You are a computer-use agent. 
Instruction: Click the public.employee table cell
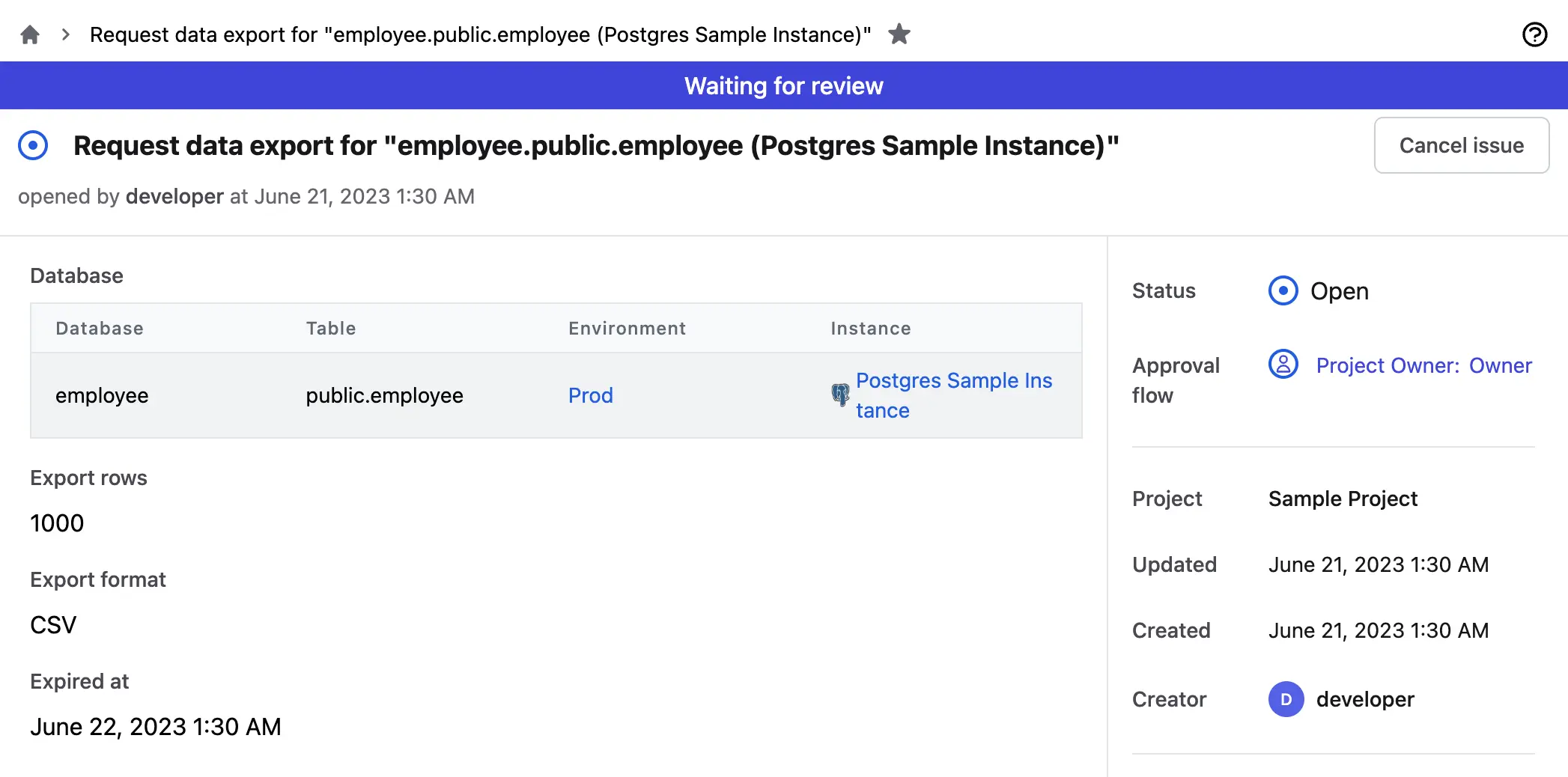pyautogui.click(x=384, y=395)
